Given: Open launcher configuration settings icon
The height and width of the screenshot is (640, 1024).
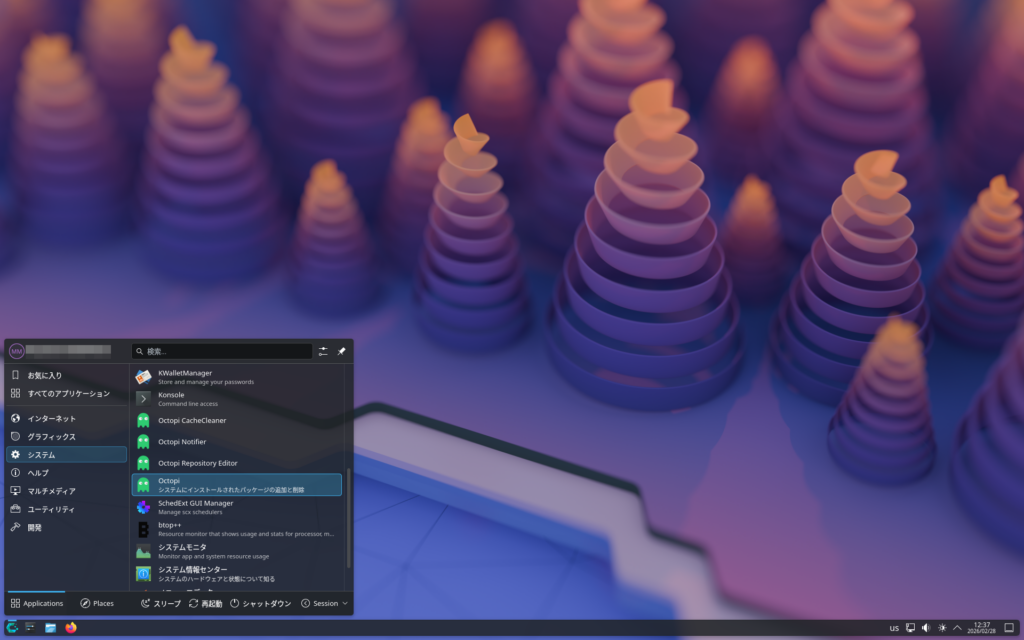Looking at the screenshot, I should click(x=323, y=352).
